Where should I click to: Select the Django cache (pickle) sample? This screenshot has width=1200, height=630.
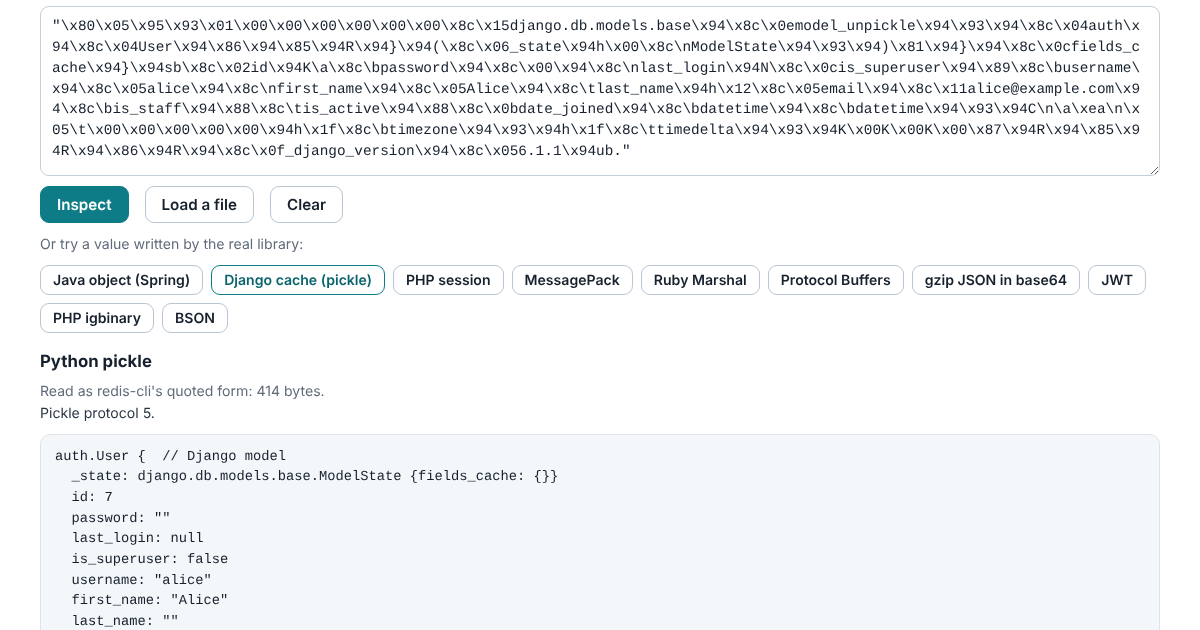(298, 280)
